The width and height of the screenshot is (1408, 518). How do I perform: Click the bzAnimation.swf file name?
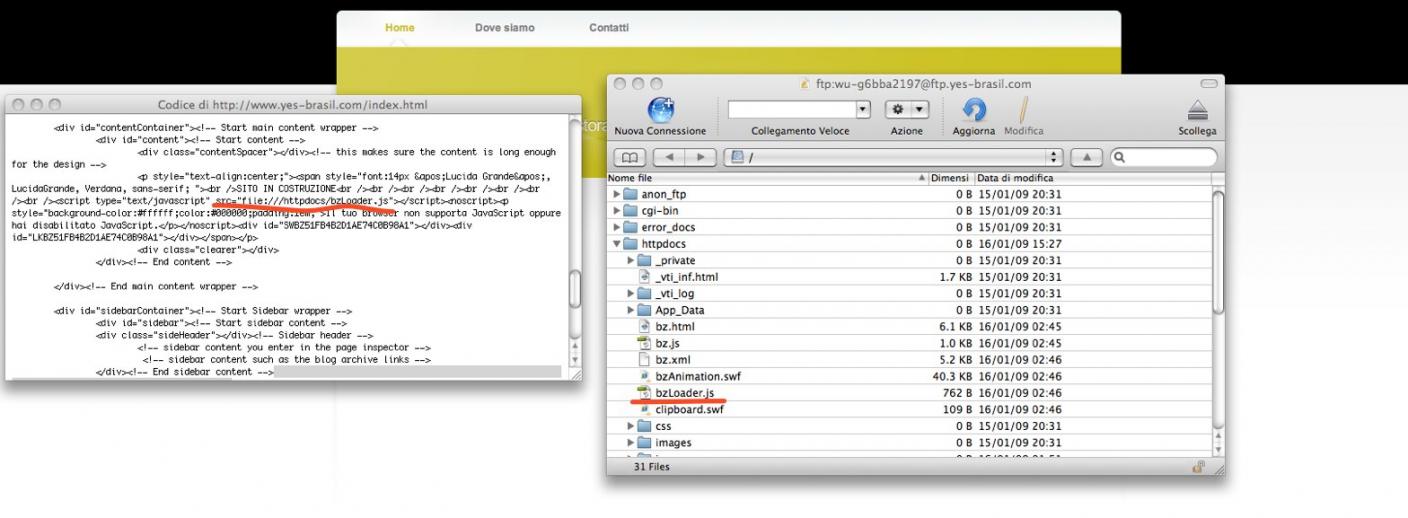tap(698, 376)
